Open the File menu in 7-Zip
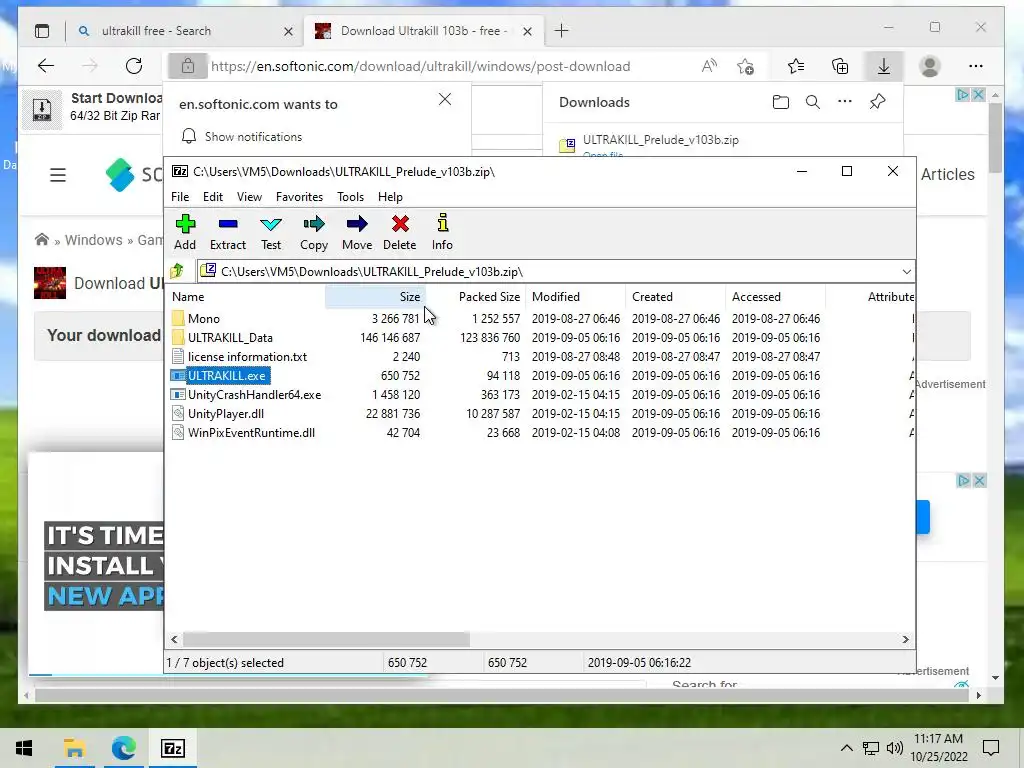The width and height of the screenshot is (1024, 768). pyautogui.click(x=180, y=197)
